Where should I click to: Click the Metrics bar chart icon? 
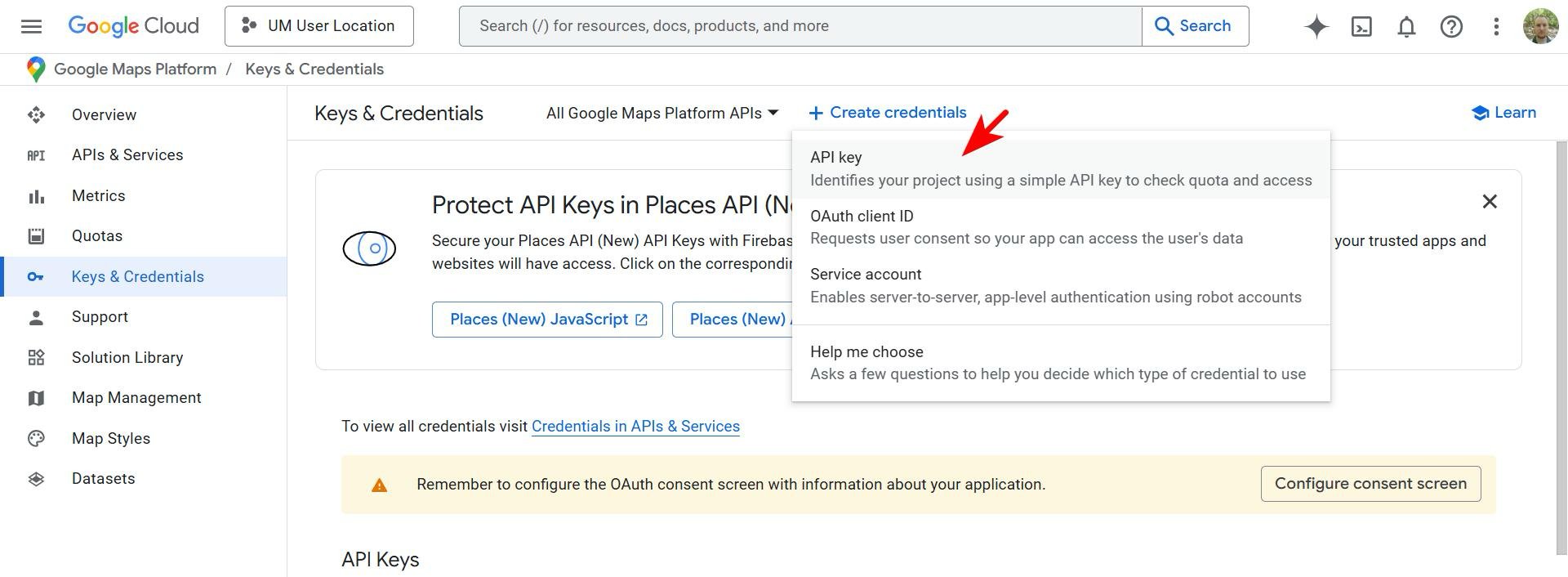click(36, 196)
